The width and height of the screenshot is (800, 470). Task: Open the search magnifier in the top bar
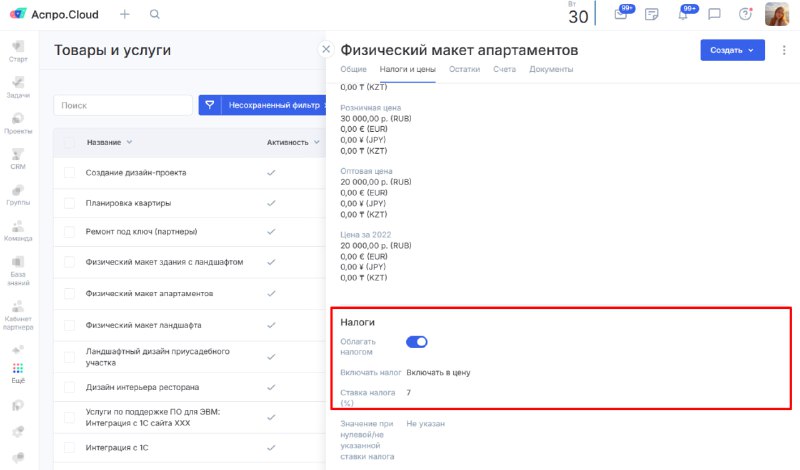point(155,14)
